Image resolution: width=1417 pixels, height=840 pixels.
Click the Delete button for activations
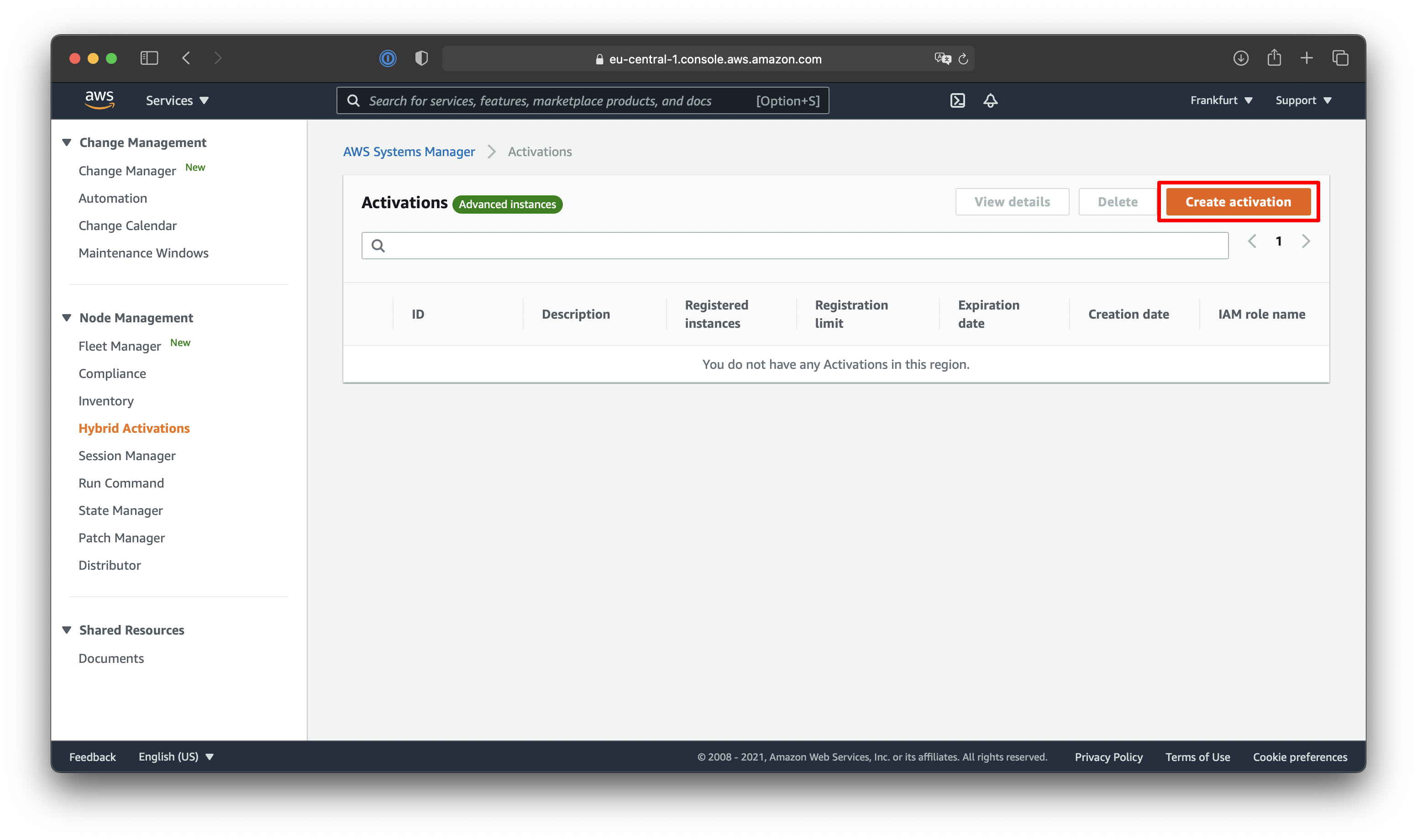(1117, 201)
